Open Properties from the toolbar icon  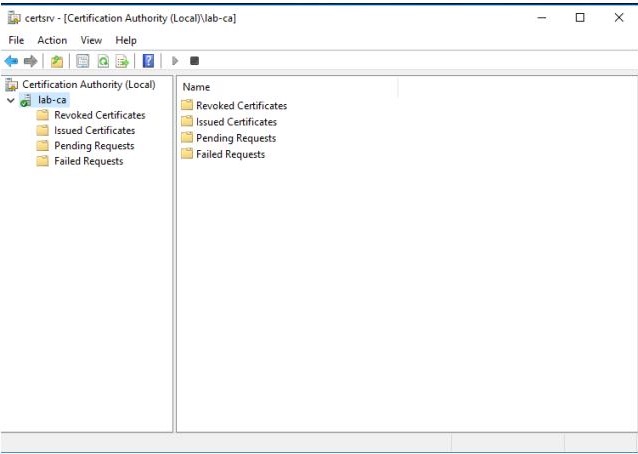[x=83, y=61]
